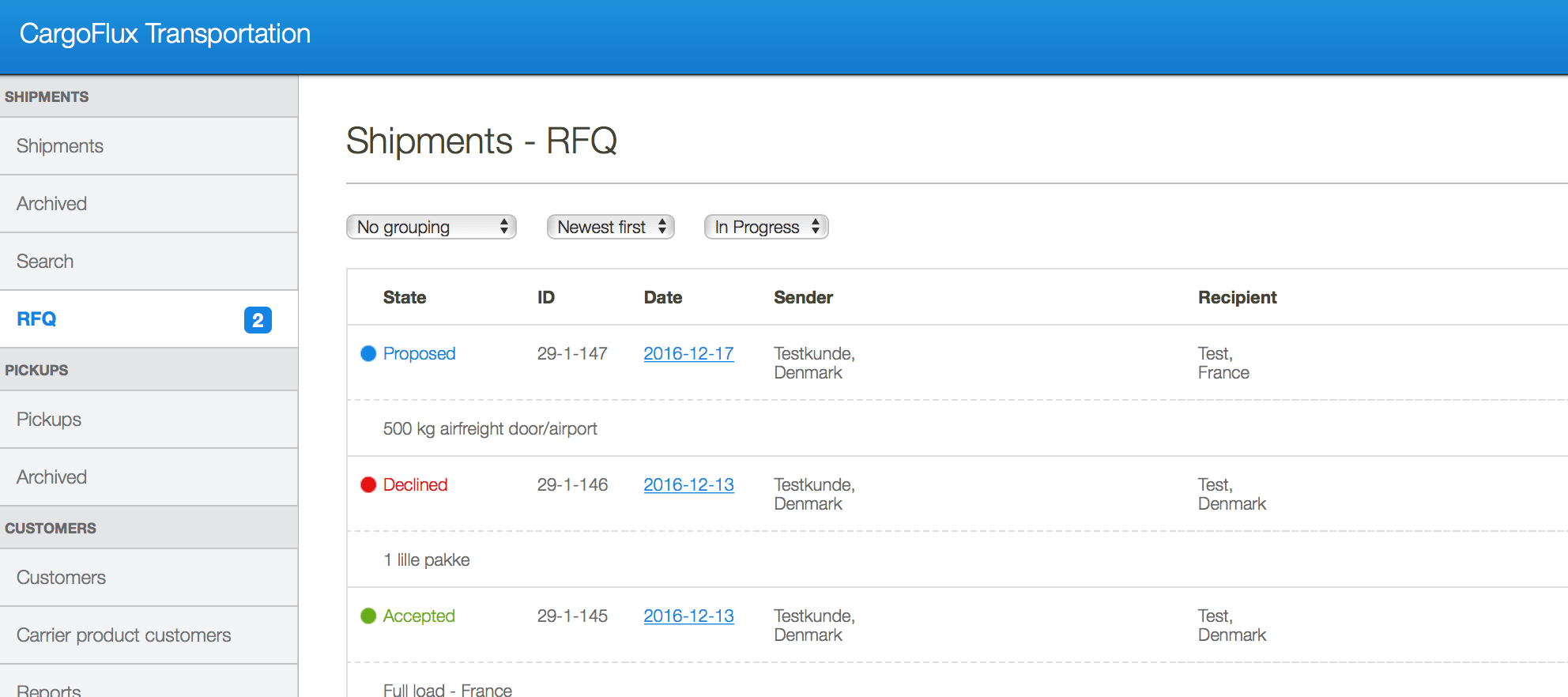The width and height of the screenshot is (1568, 697).
Task: Open Archived under the Pickups section
Action: pyautogui.click(x=52, y=477)
